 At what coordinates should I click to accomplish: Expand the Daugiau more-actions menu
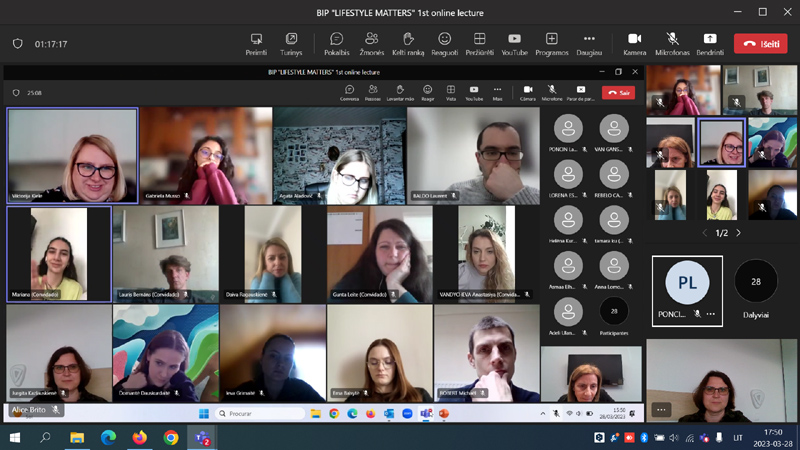click(x=589, y=39)
